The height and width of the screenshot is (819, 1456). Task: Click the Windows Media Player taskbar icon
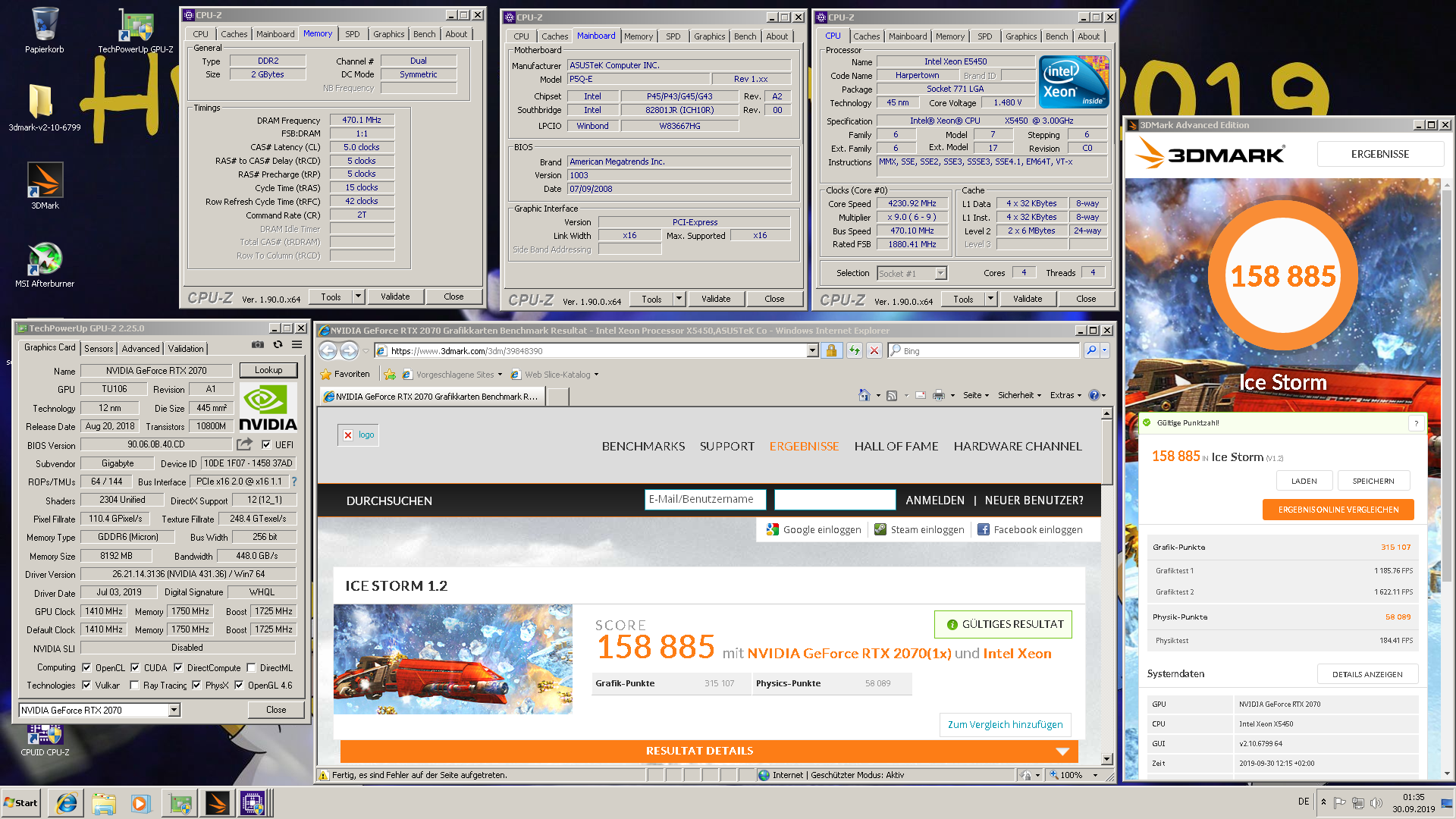(x=141, y=803)
